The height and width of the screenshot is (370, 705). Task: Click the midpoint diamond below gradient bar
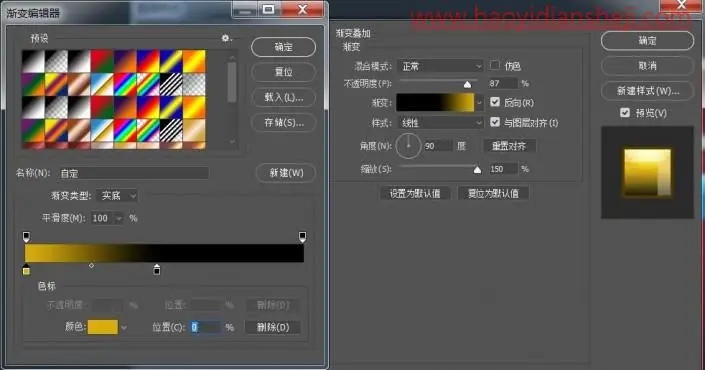(x=92, y=266)
